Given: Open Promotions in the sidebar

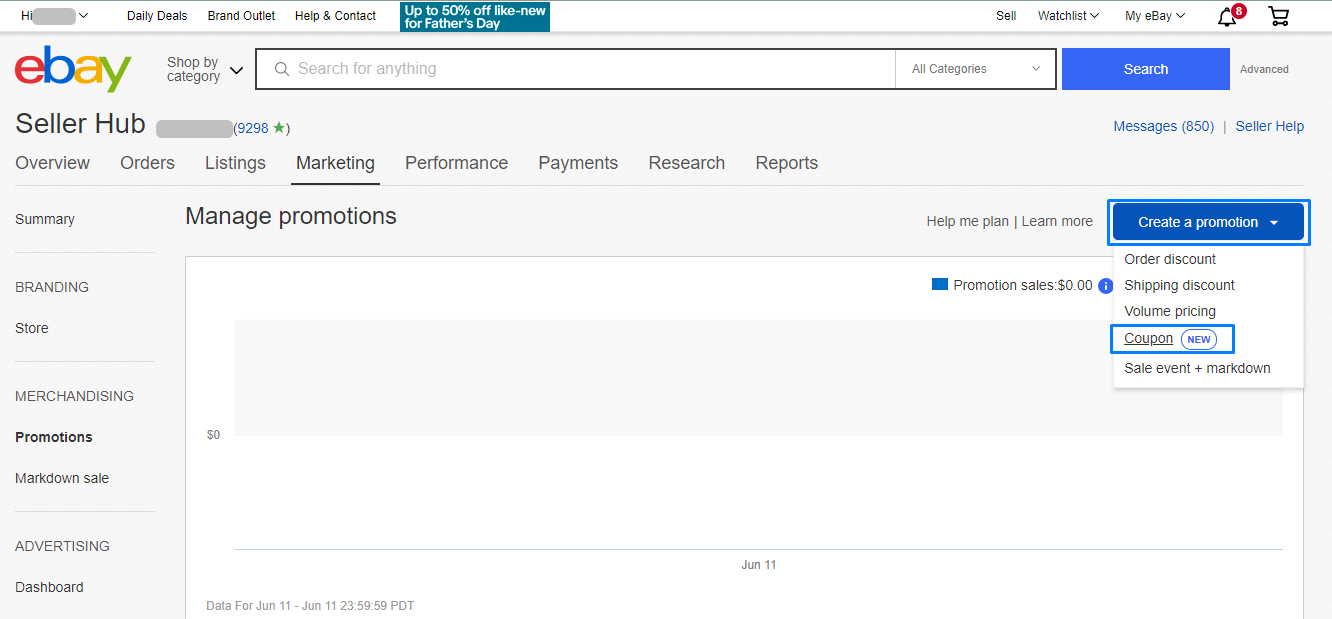Looking at the screenshot, I should point(54,437).
